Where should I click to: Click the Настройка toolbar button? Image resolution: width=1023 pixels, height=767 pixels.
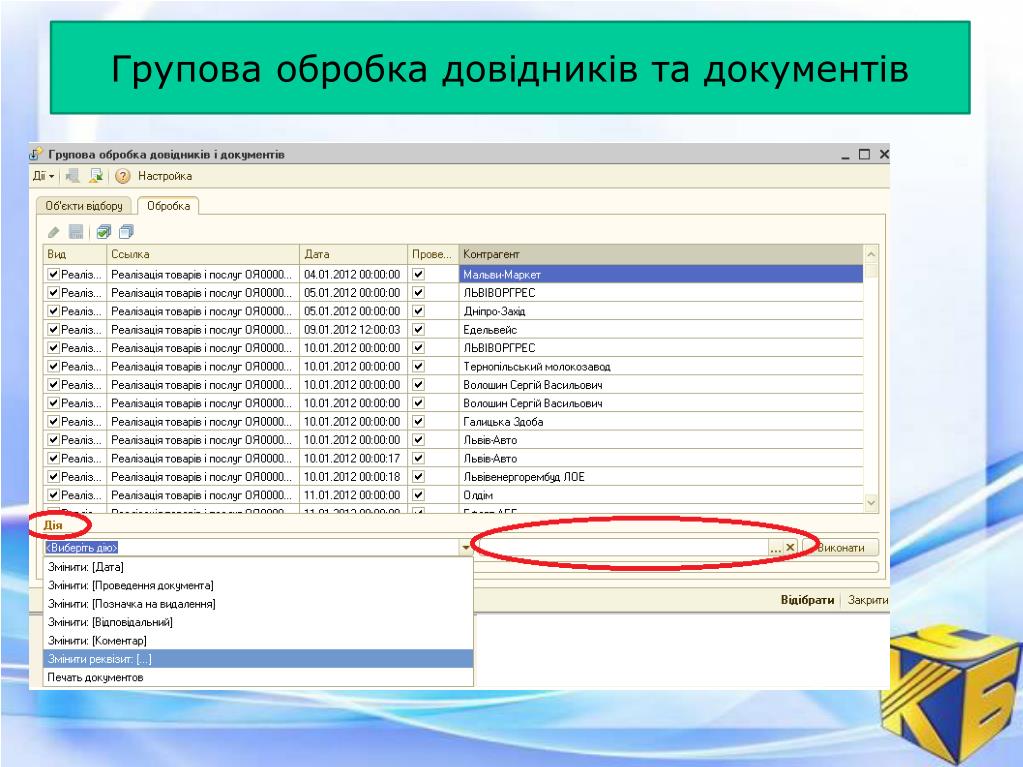164,176
